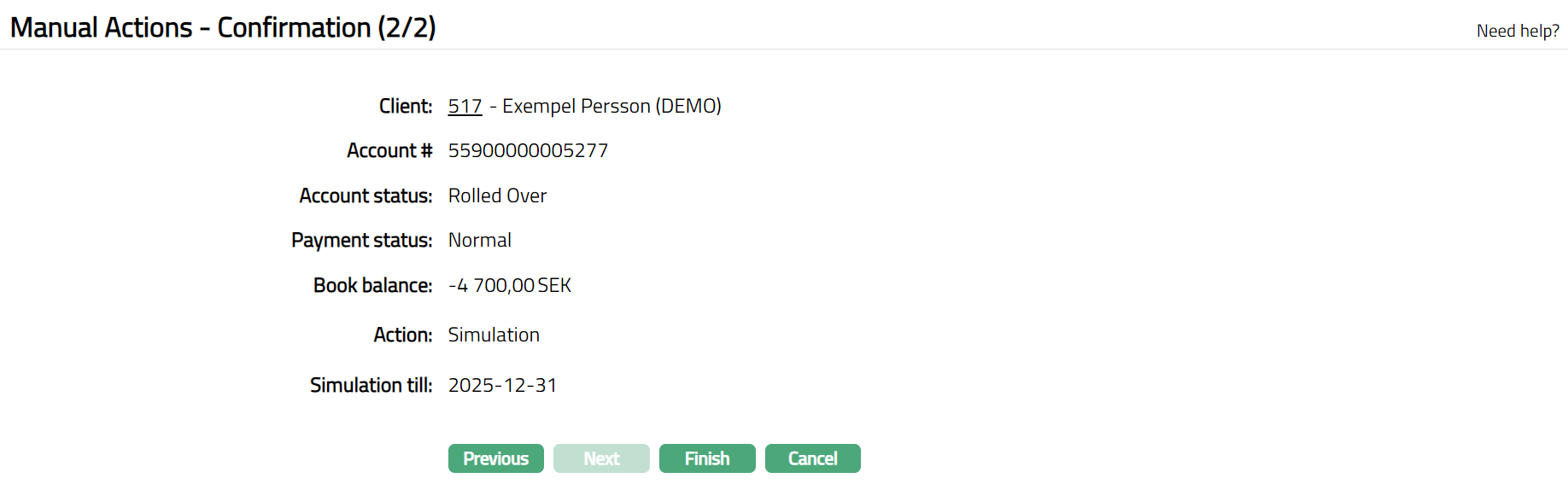Open client 517 link

click(465, 107)
